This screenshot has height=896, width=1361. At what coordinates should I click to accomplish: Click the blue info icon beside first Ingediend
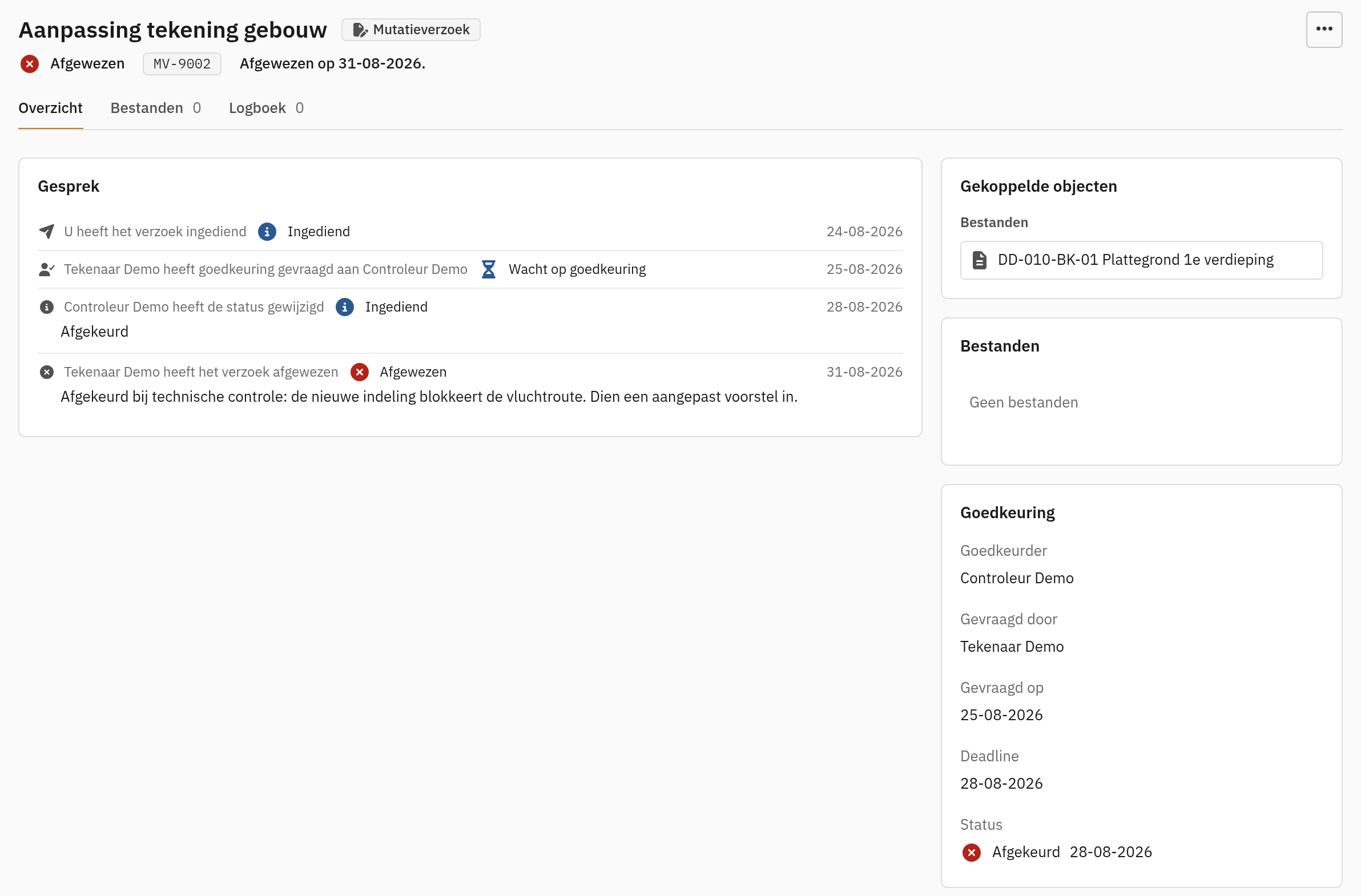point(267,232)
